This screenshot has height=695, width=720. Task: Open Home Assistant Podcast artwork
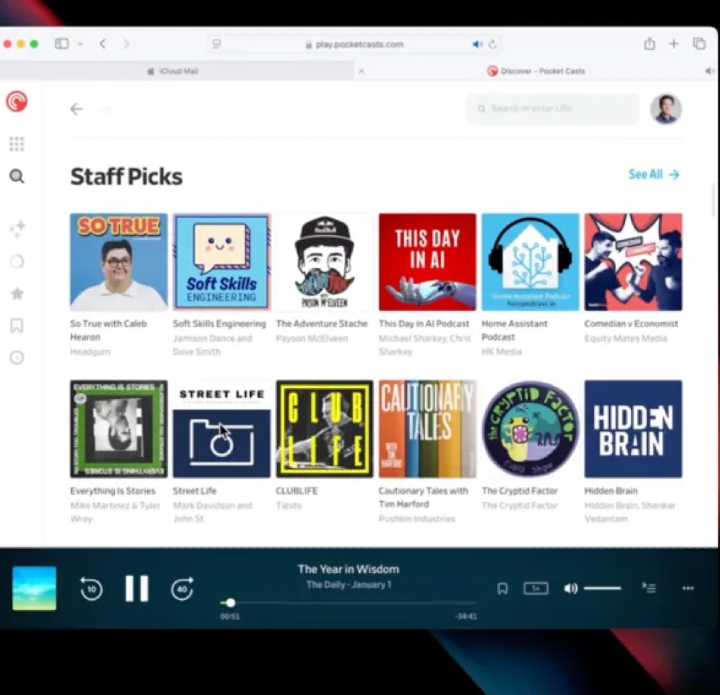click(x=530, y=262)
